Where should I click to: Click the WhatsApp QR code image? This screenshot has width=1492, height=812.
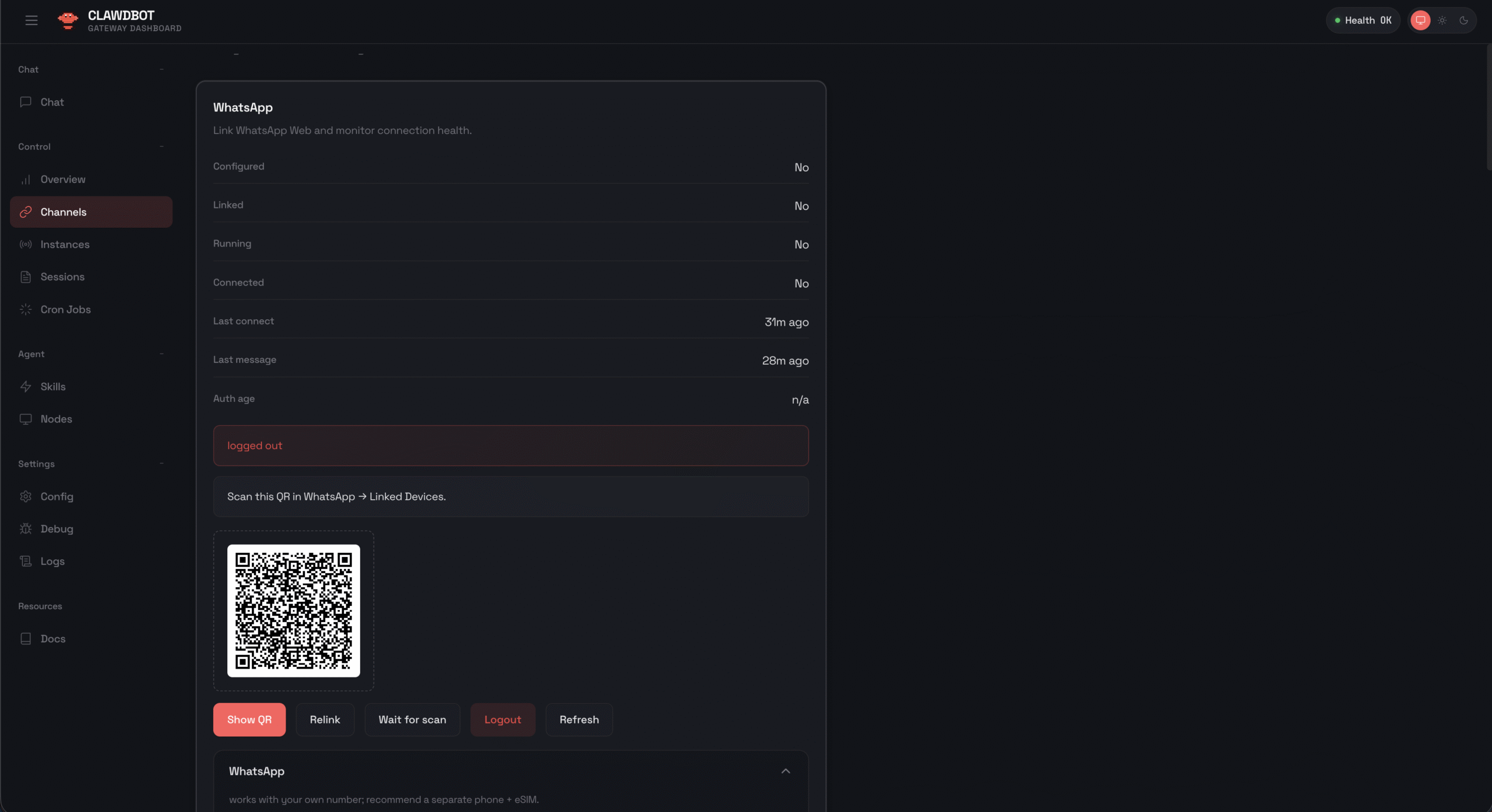(x=293, y=610)
